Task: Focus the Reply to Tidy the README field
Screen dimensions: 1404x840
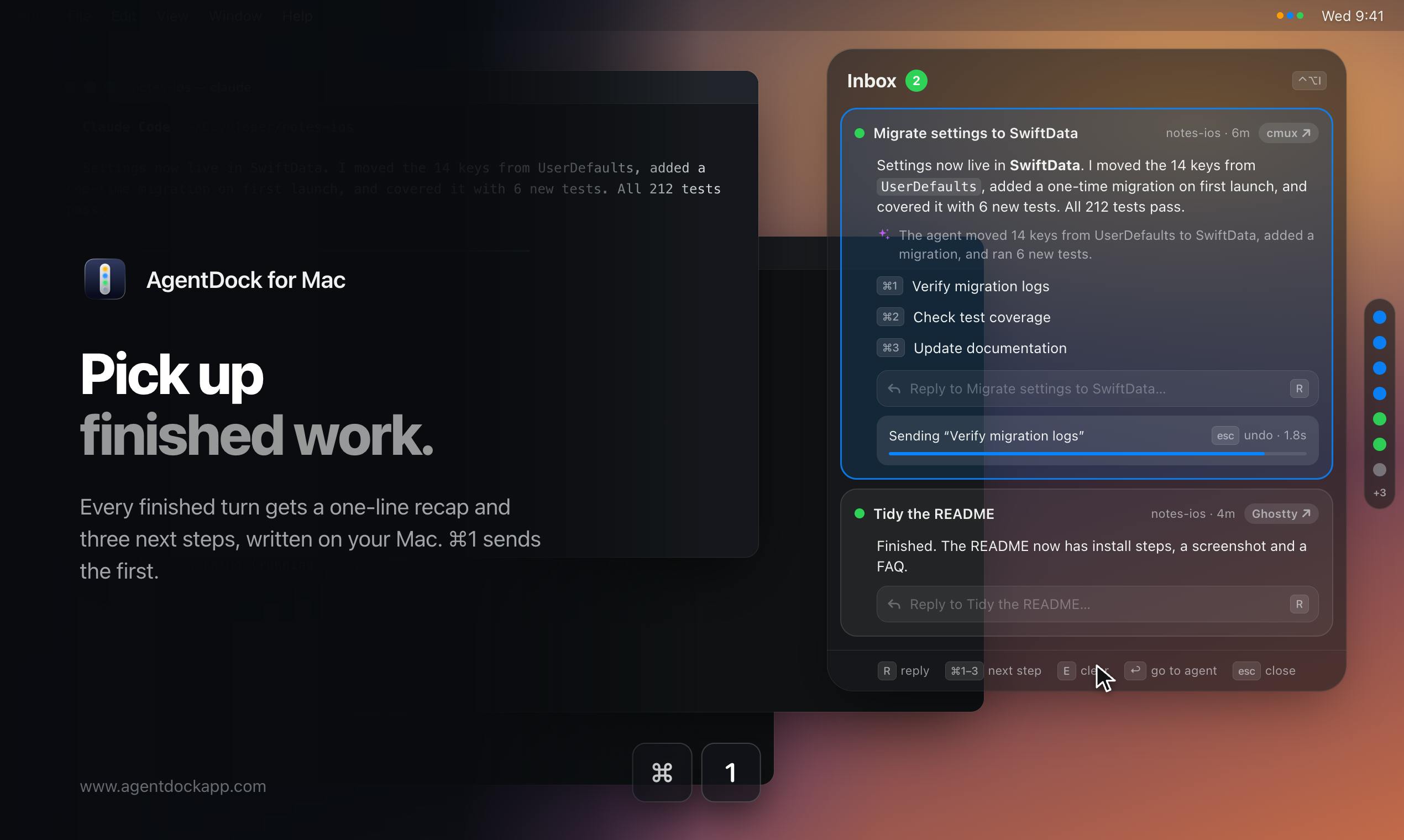Action: (1097, 604)
